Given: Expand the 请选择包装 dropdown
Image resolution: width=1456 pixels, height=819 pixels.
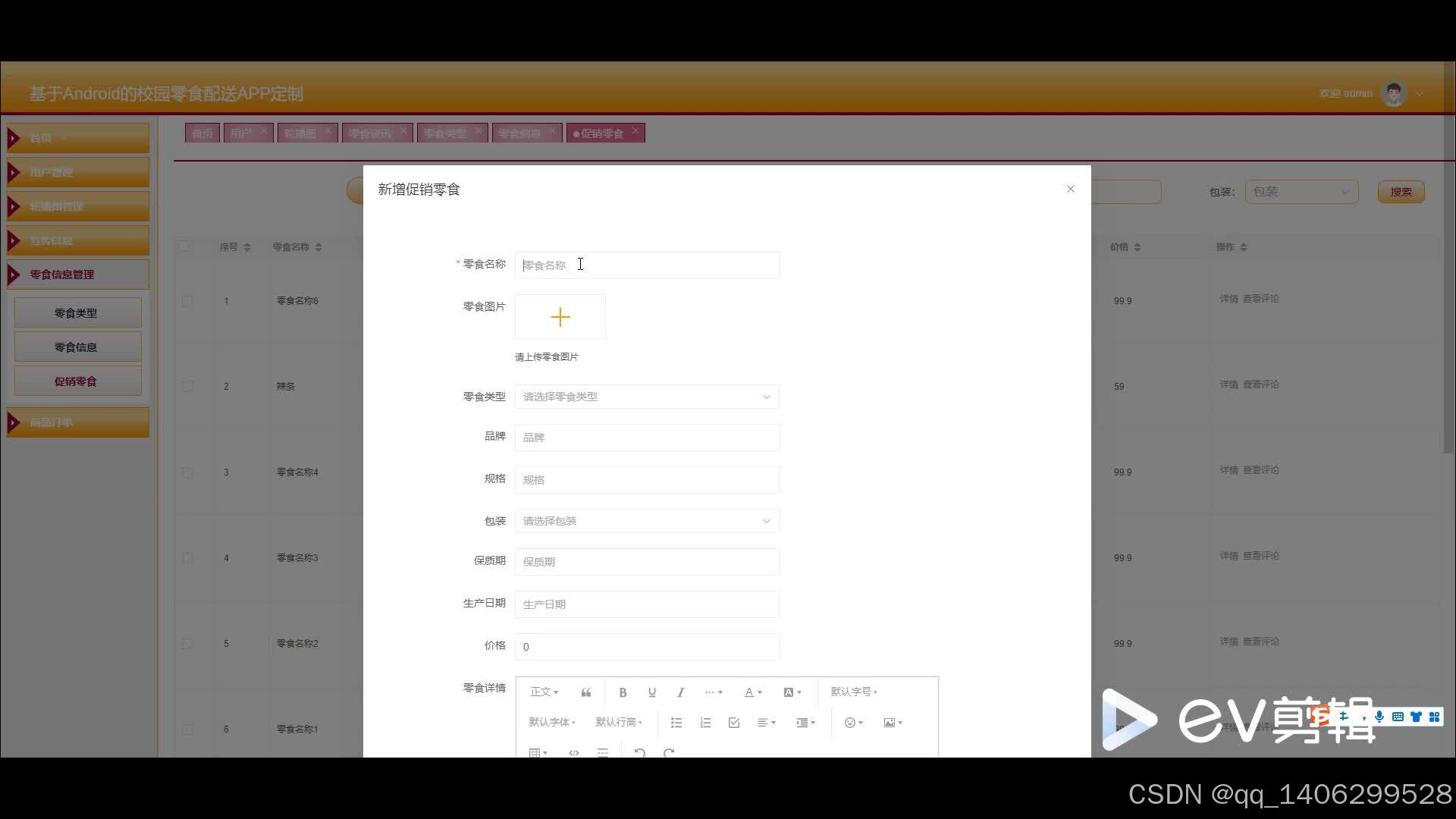Looking at the screenshot, I should point(647,521).
